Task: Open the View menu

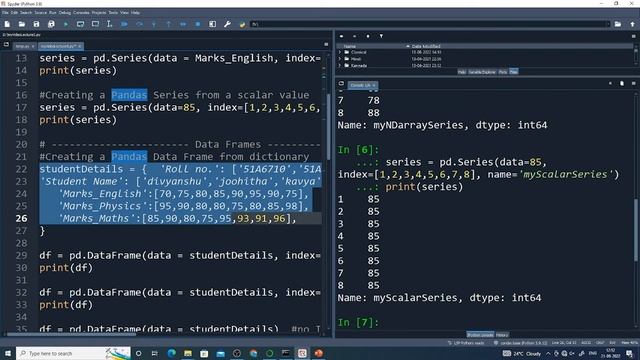Action: click(x=124, y=13)
